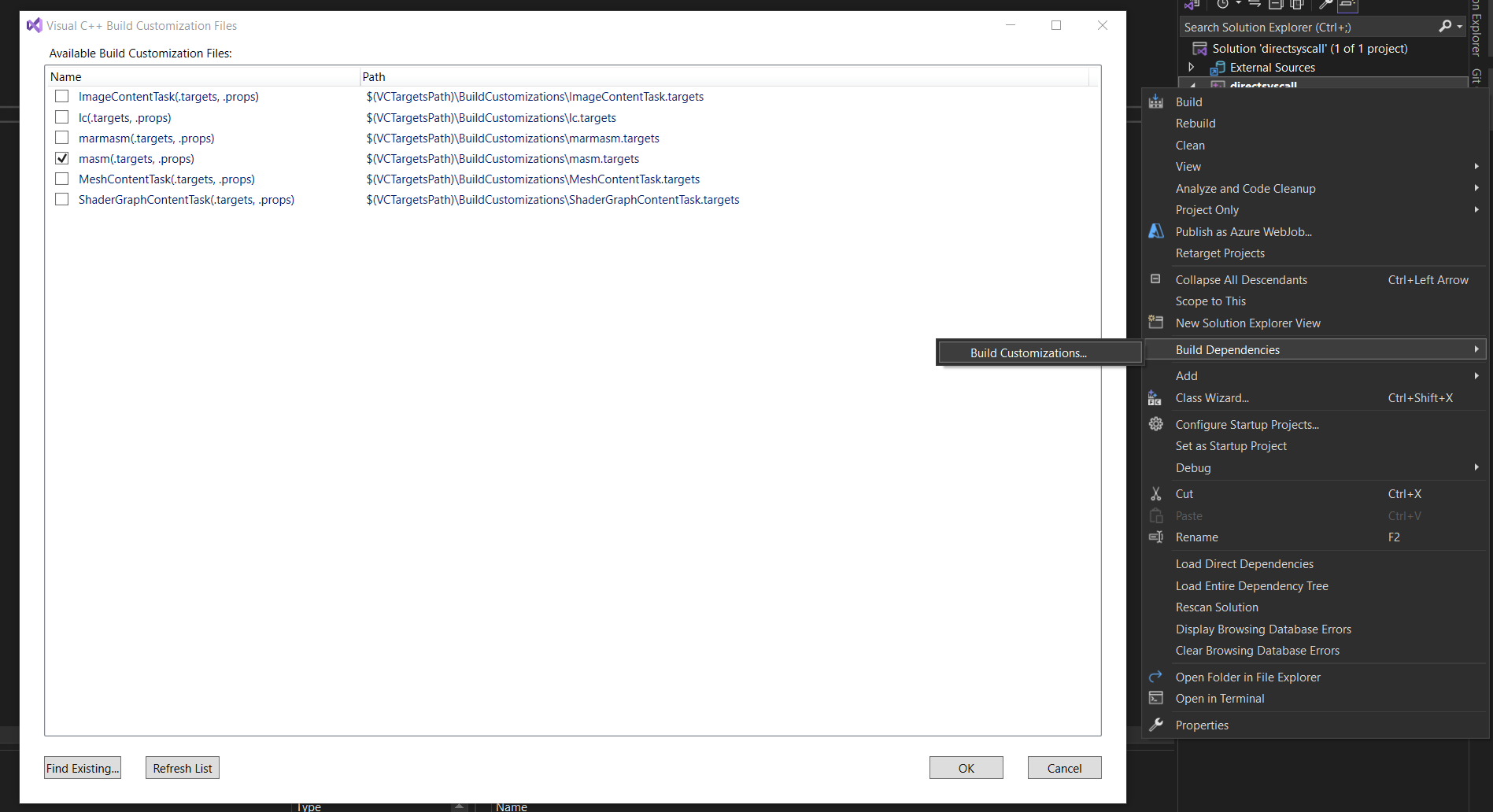Open the Debug submenu arrow

click(x=1476, y=467)
